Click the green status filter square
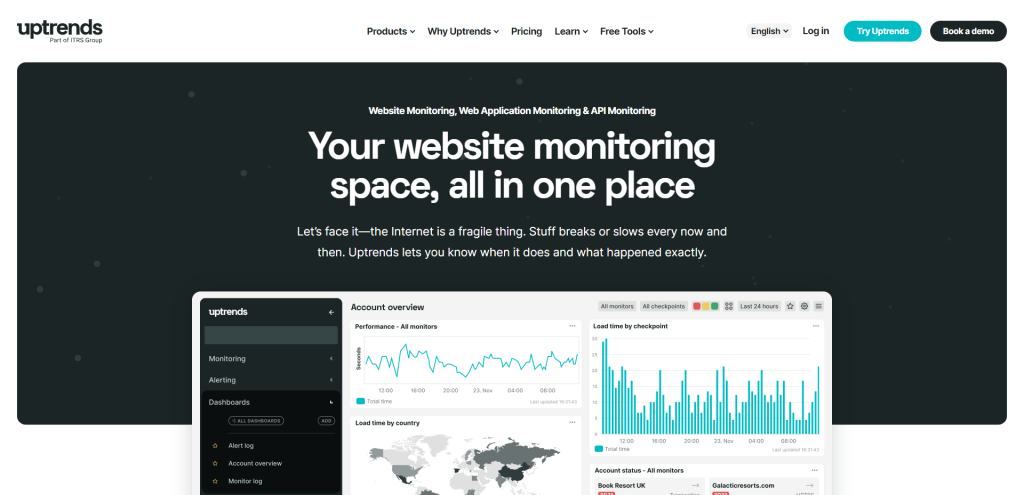Image resolution: width=1024 pixels, height=495 pixels. 714,306
